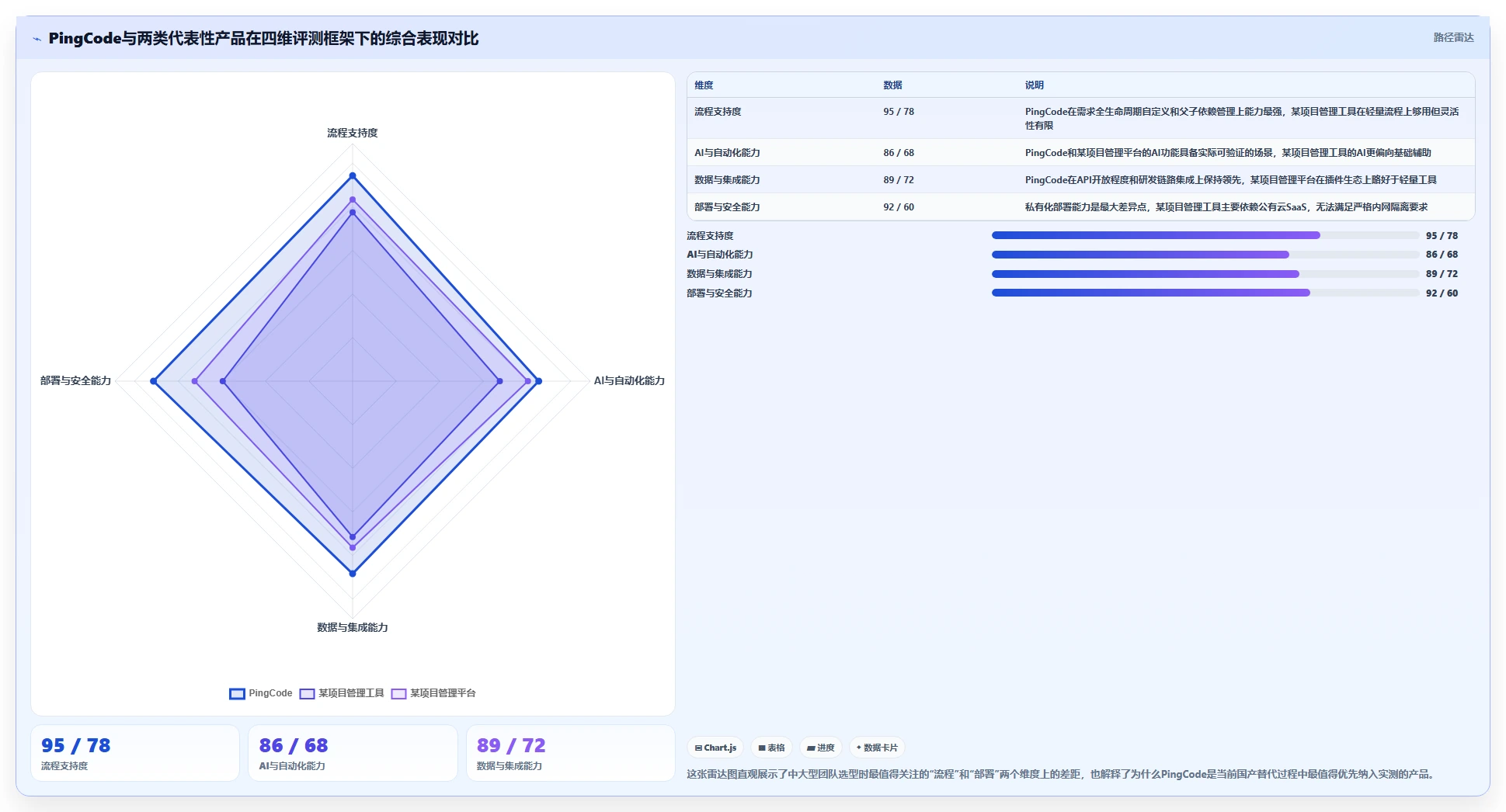Click the AI与自动化能力 axis label on the radar
Screen dimensions: 1506x812
(x=629, y=380)
